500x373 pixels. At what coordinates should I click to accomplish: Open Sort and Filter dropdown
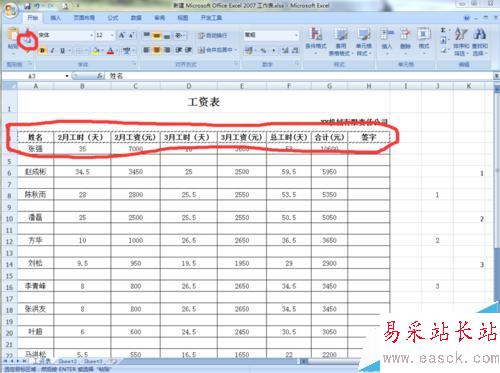(x=462, y=41)
